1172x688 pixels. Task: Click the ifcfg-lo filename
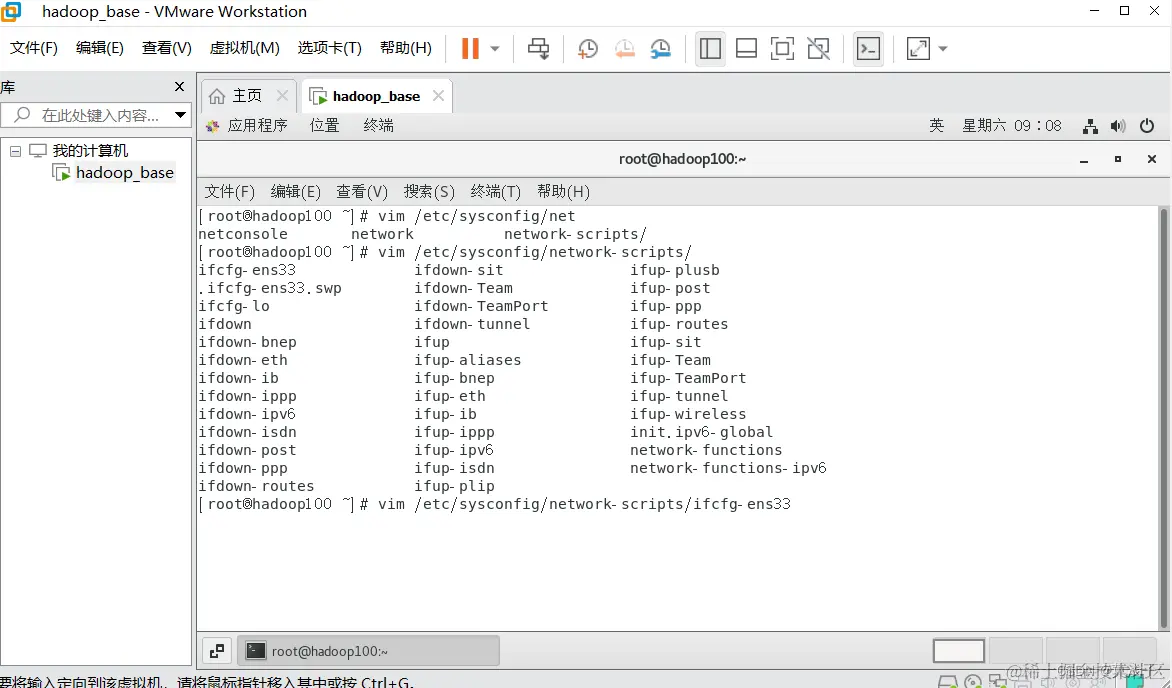(x=234, y=306)
